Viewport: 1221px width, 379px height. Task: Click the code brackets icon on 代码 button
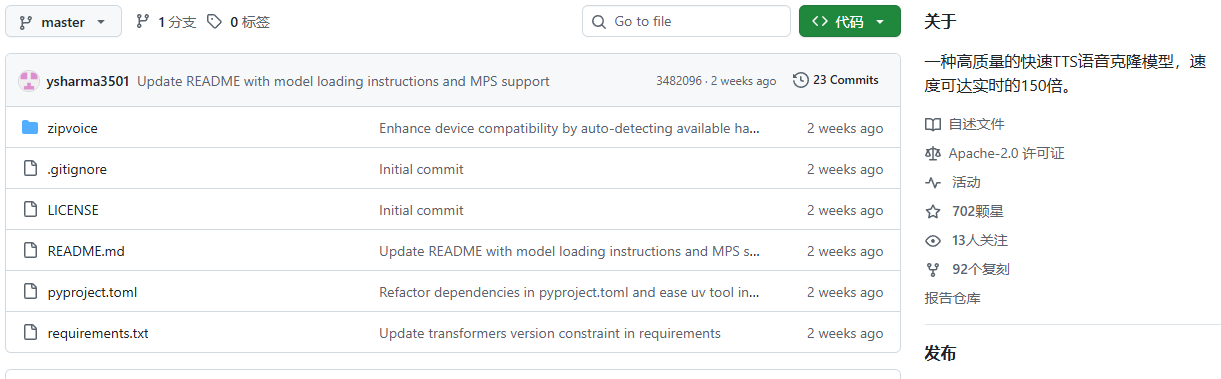(820, 21)
